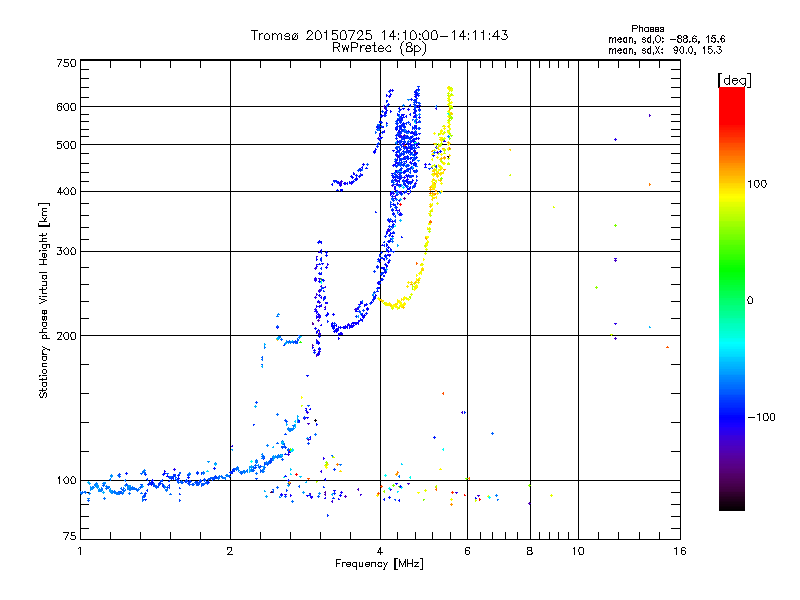This screenshot has width=800, height=600.
Task: Click the y-axis tick label '200'
Action: click(x=66, y=336)
